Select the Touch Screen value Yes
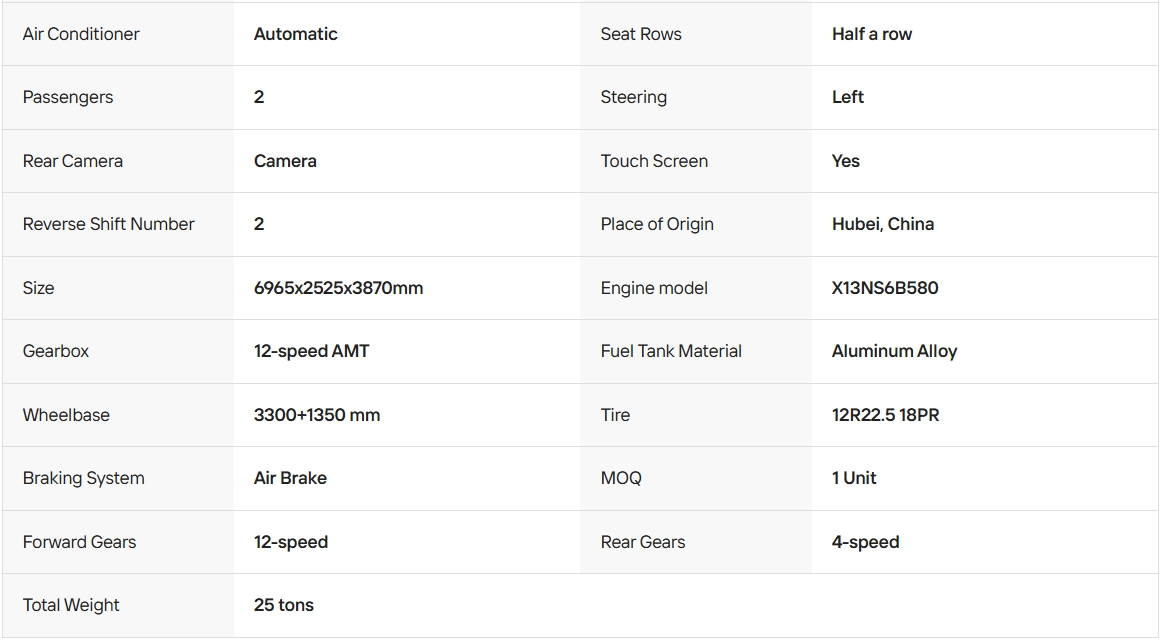The image size is (1161, 642). click(x=846, y=161)
